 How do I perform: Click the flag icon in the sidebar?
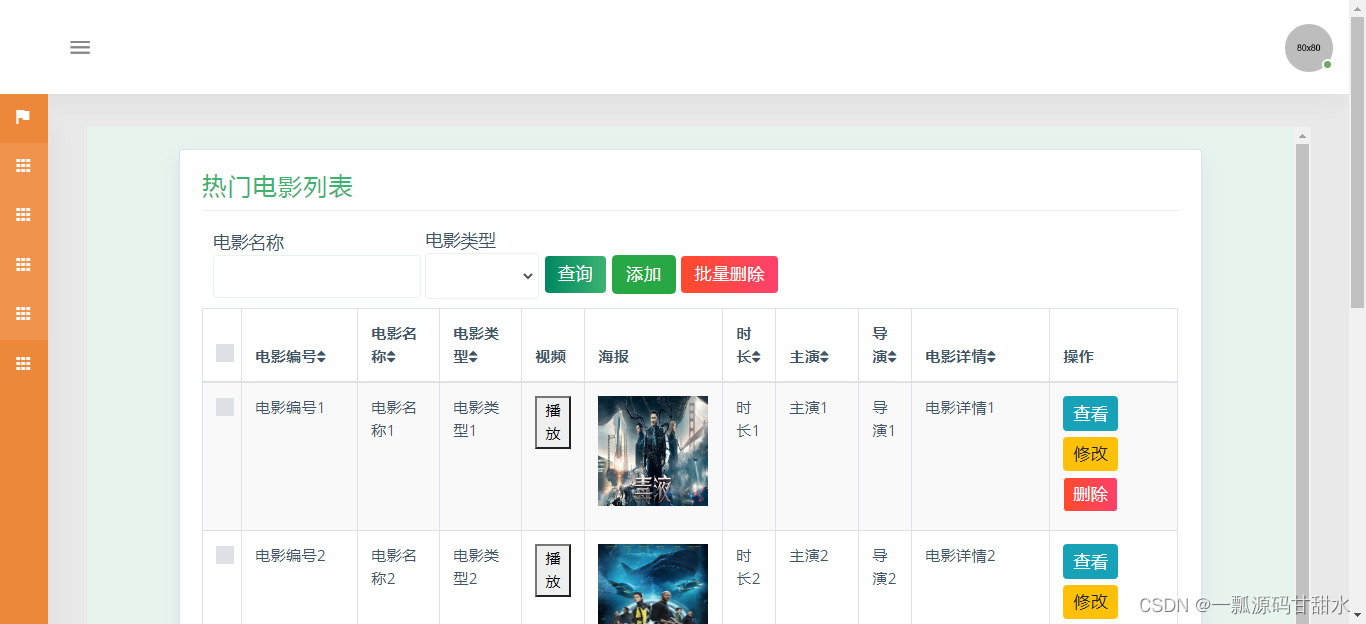pos(23,116)
